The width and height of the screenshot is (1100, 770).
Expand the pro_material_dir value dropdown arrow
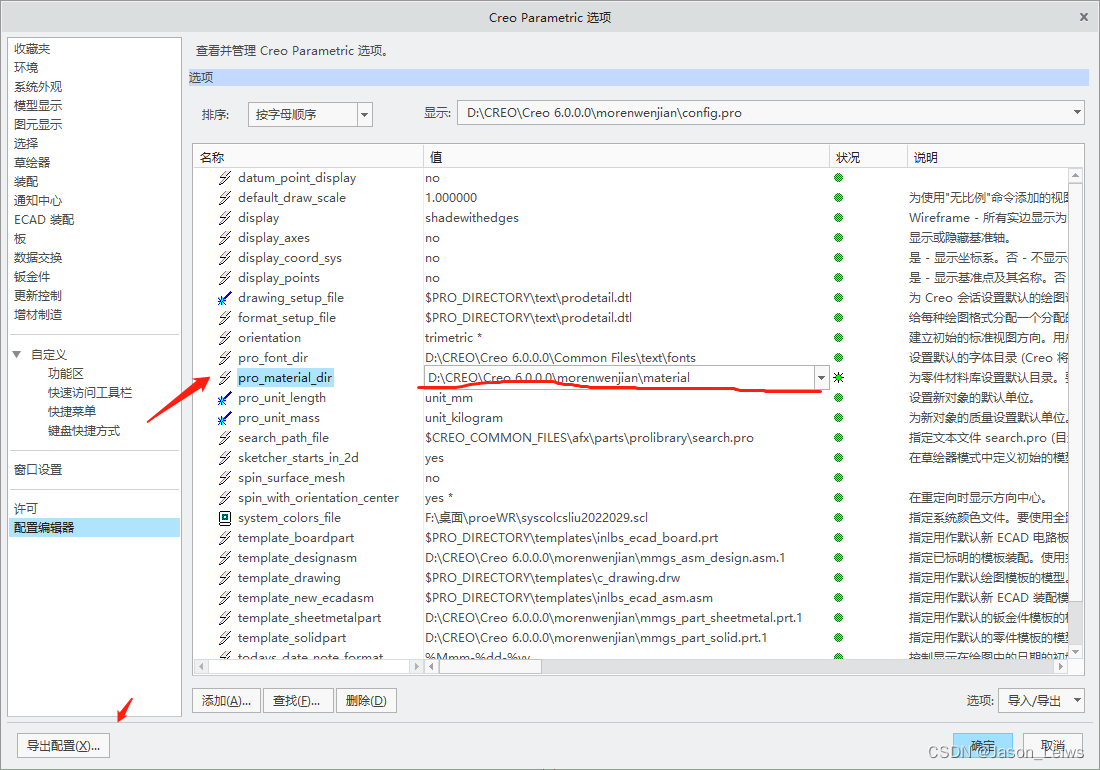coord(821,377)
